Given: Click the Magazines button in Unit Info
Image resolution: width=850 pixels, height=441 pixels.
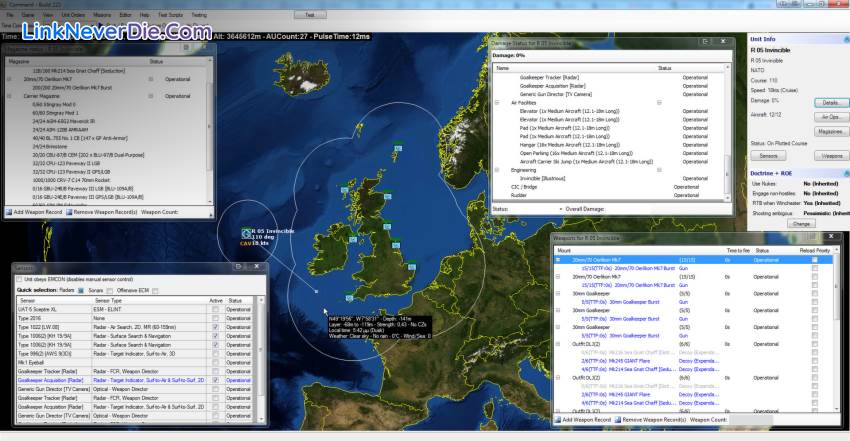Looking at the screenshot, I should (x=830, y=132).
